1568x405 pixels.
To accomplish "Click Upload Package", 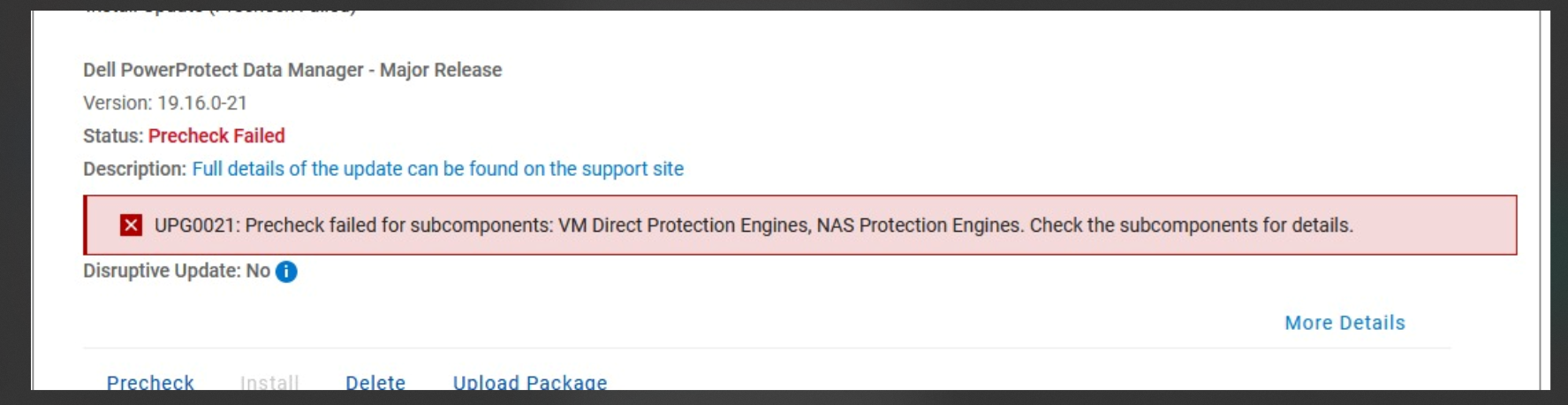I will [x=530, y=382].
